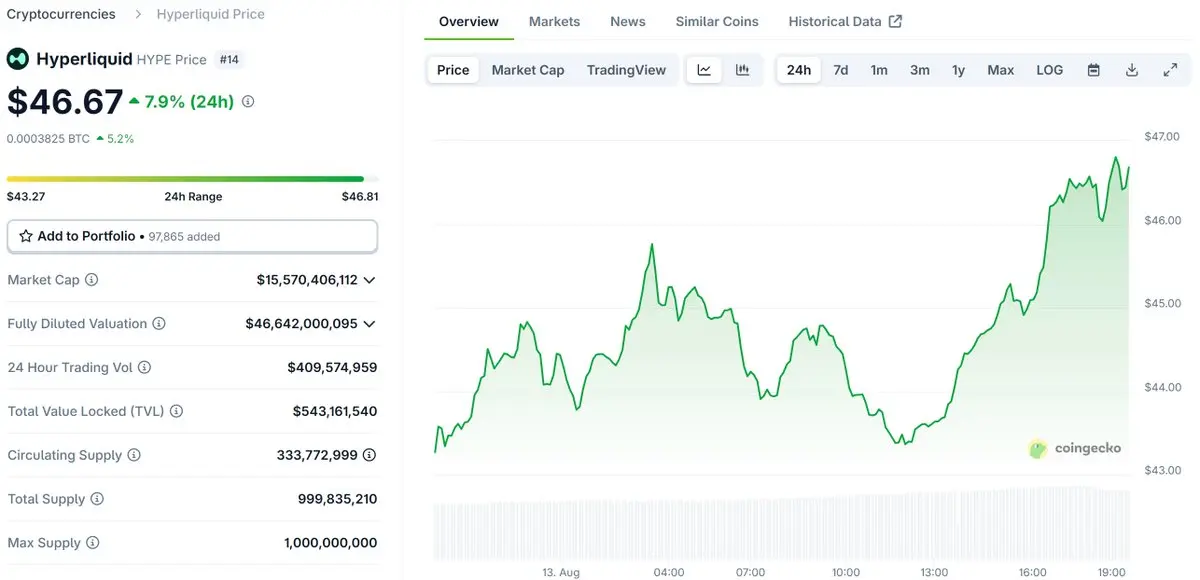Select the line chart icon
The width and height of the screenshot is (1200, 580).
coord(704,70)
